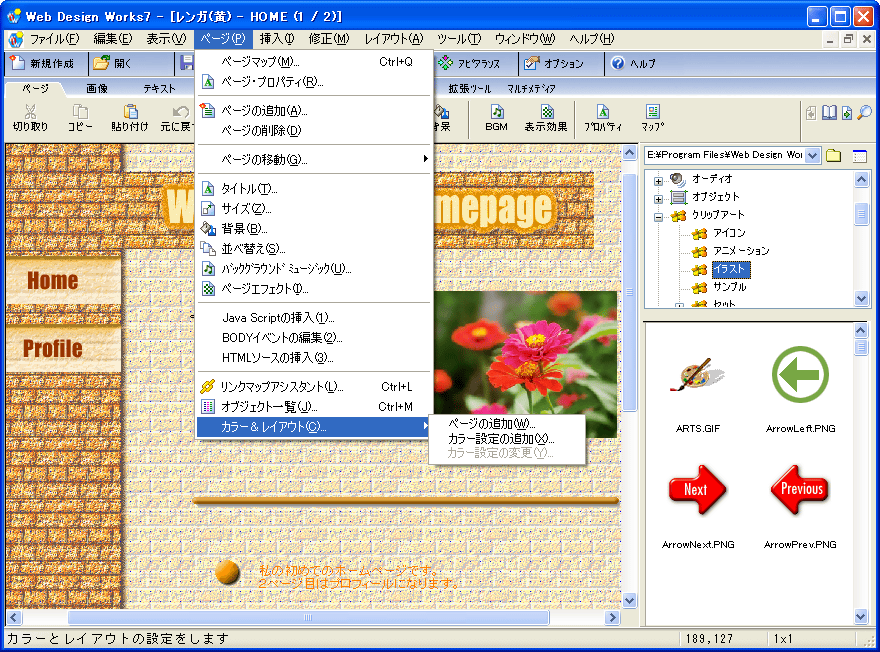Expand the オブジェクト tree node
The width and height of the screenshot is (880, 652).
659,199
